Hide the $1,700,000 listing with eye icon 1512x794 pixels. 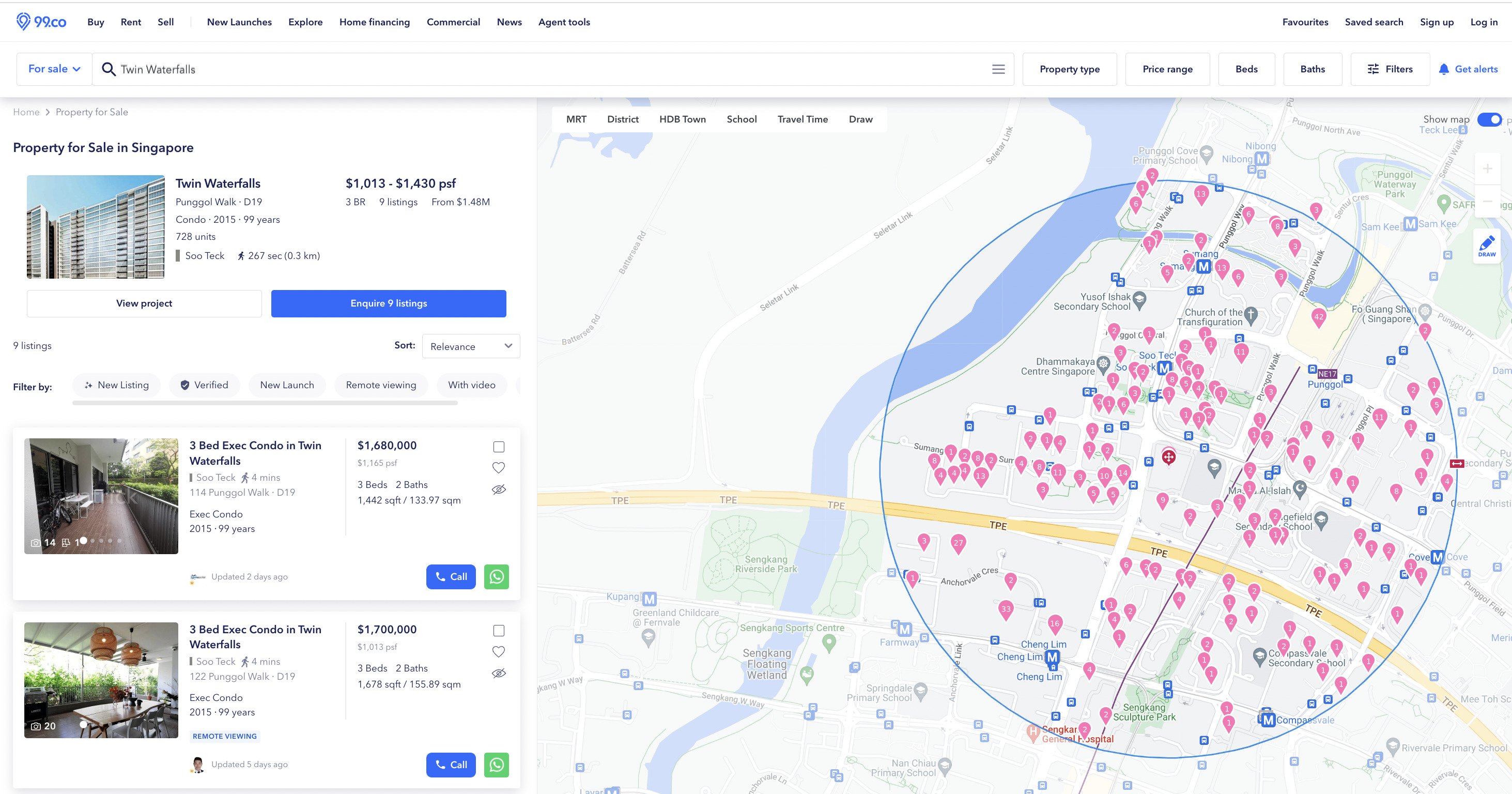499,673
